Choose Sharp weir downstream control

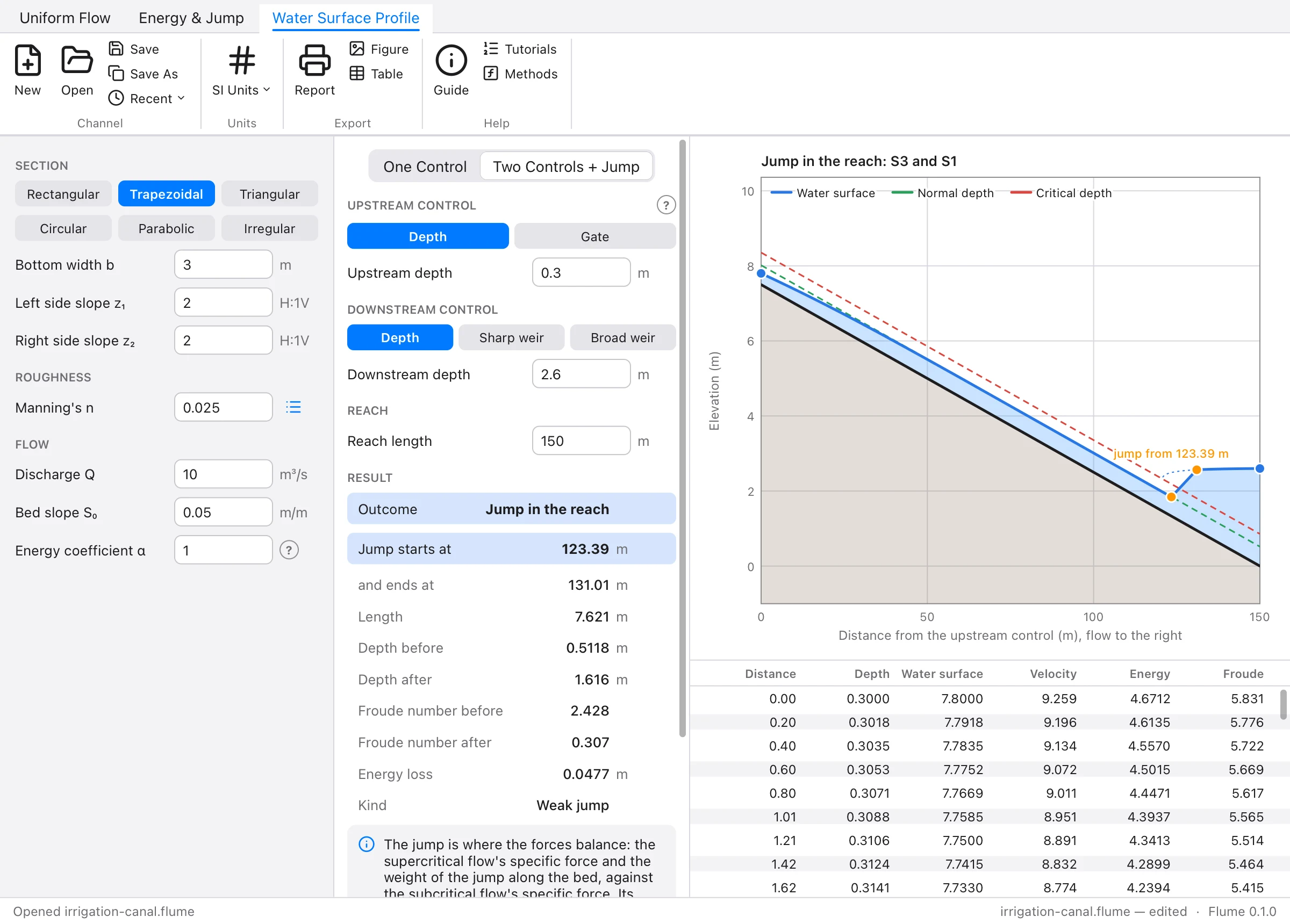[511, 337]
